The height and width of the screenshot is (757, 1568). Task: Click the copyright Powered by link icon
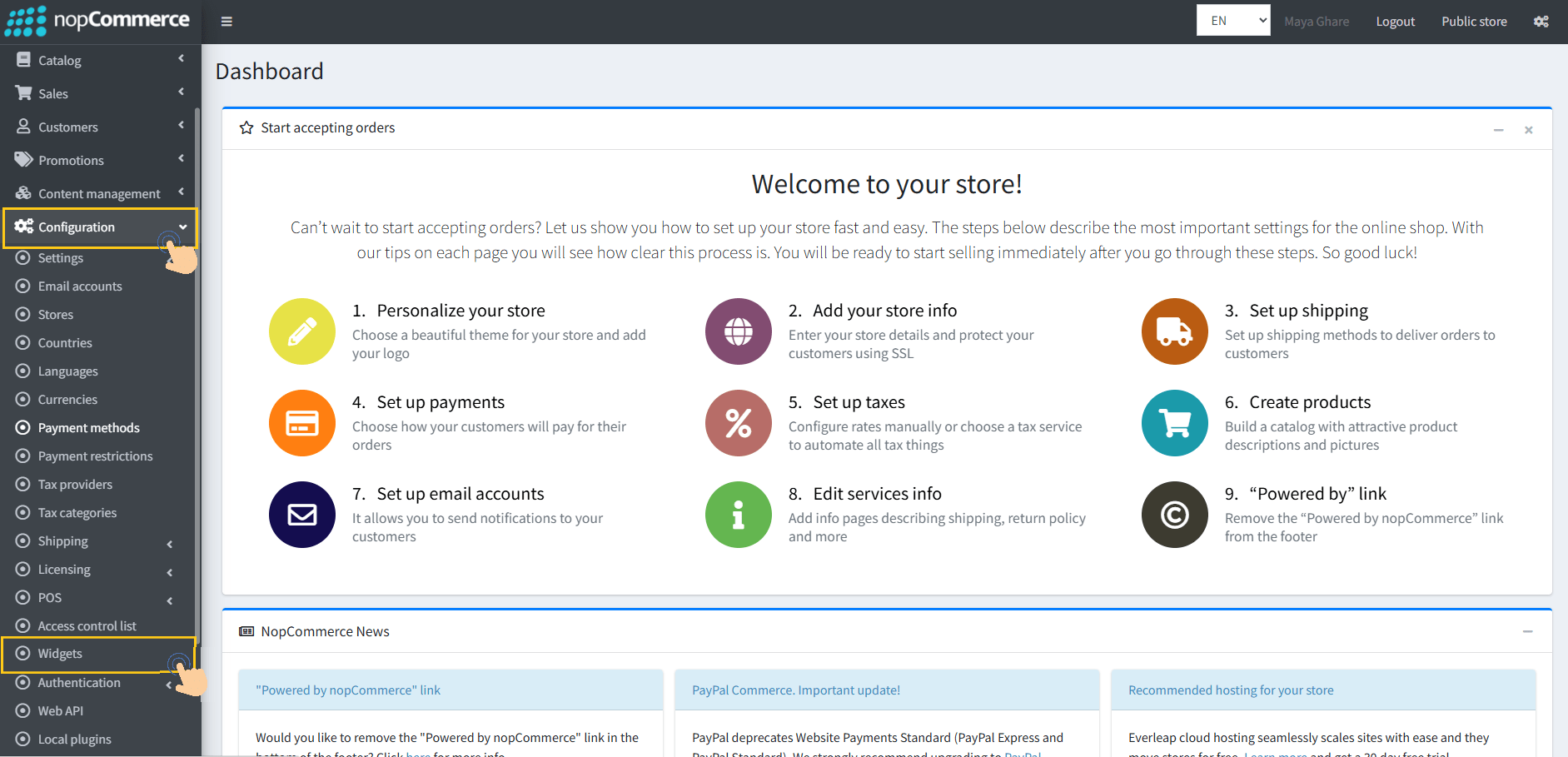point(1174,515)
